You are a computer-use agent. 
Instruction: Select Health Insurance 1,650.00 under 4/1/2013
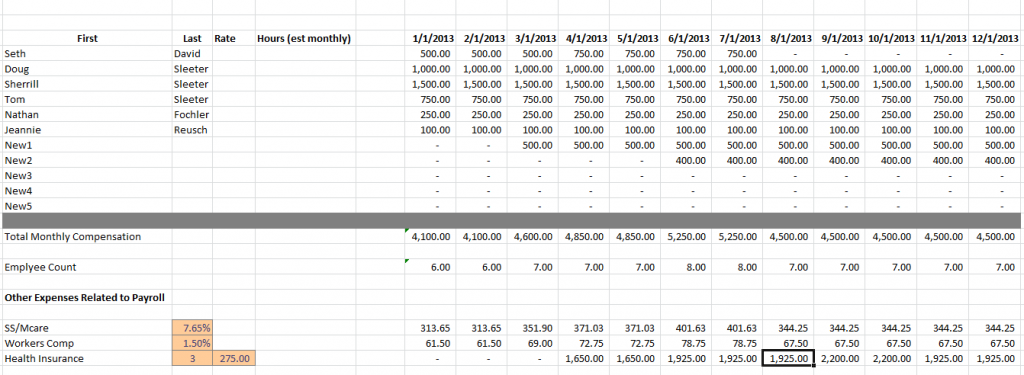coord(584,358)
